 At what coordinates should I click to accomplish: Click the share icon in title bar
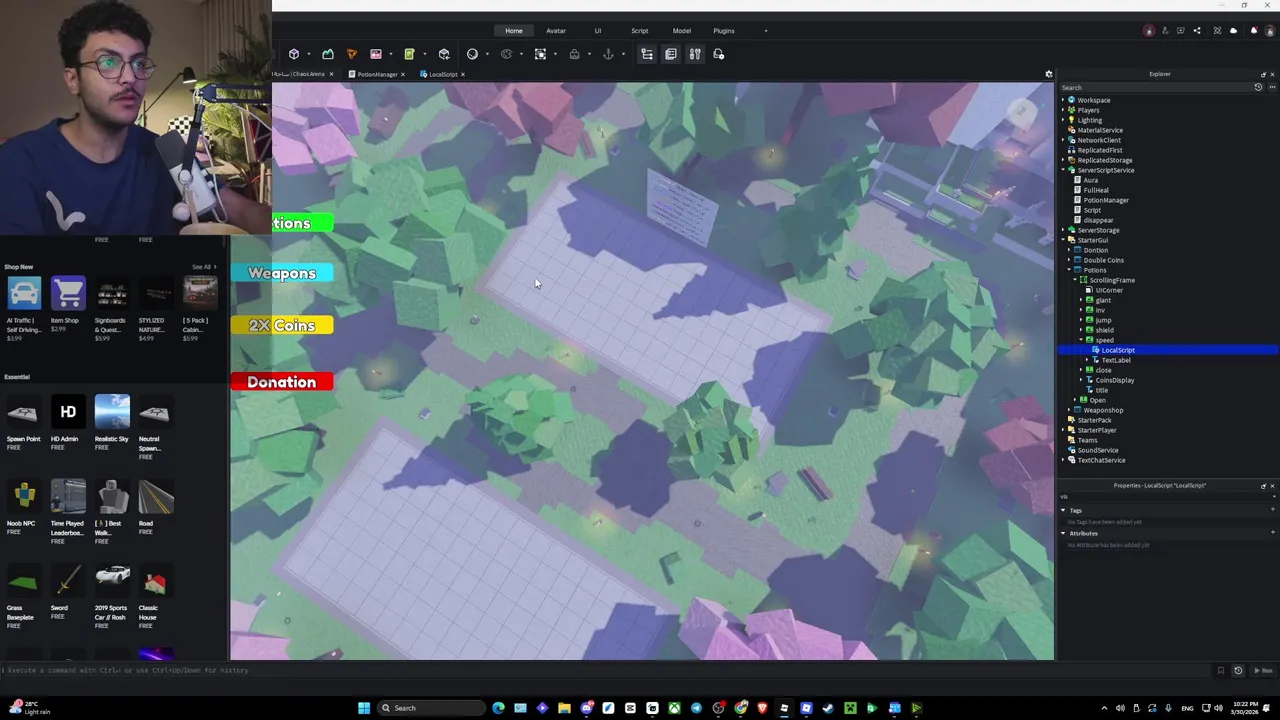[1197, 31]
